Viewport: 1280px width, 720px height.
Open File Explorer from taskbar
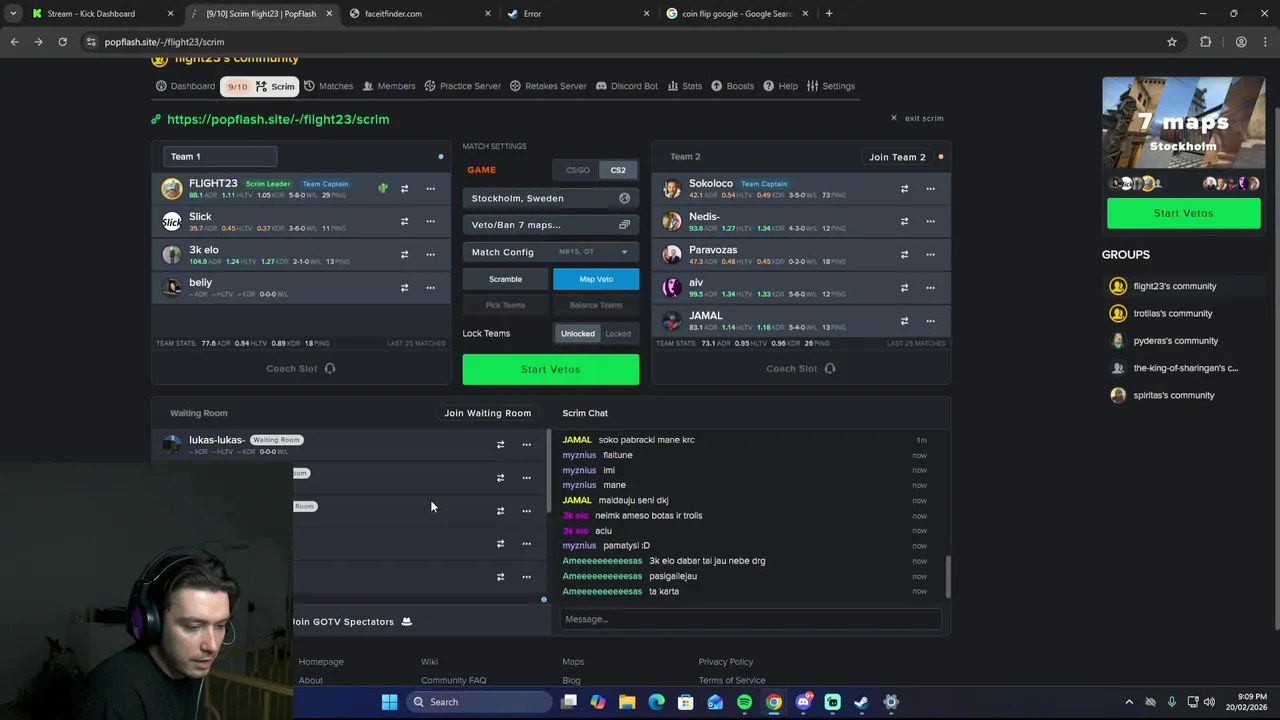tap(627, 702)
